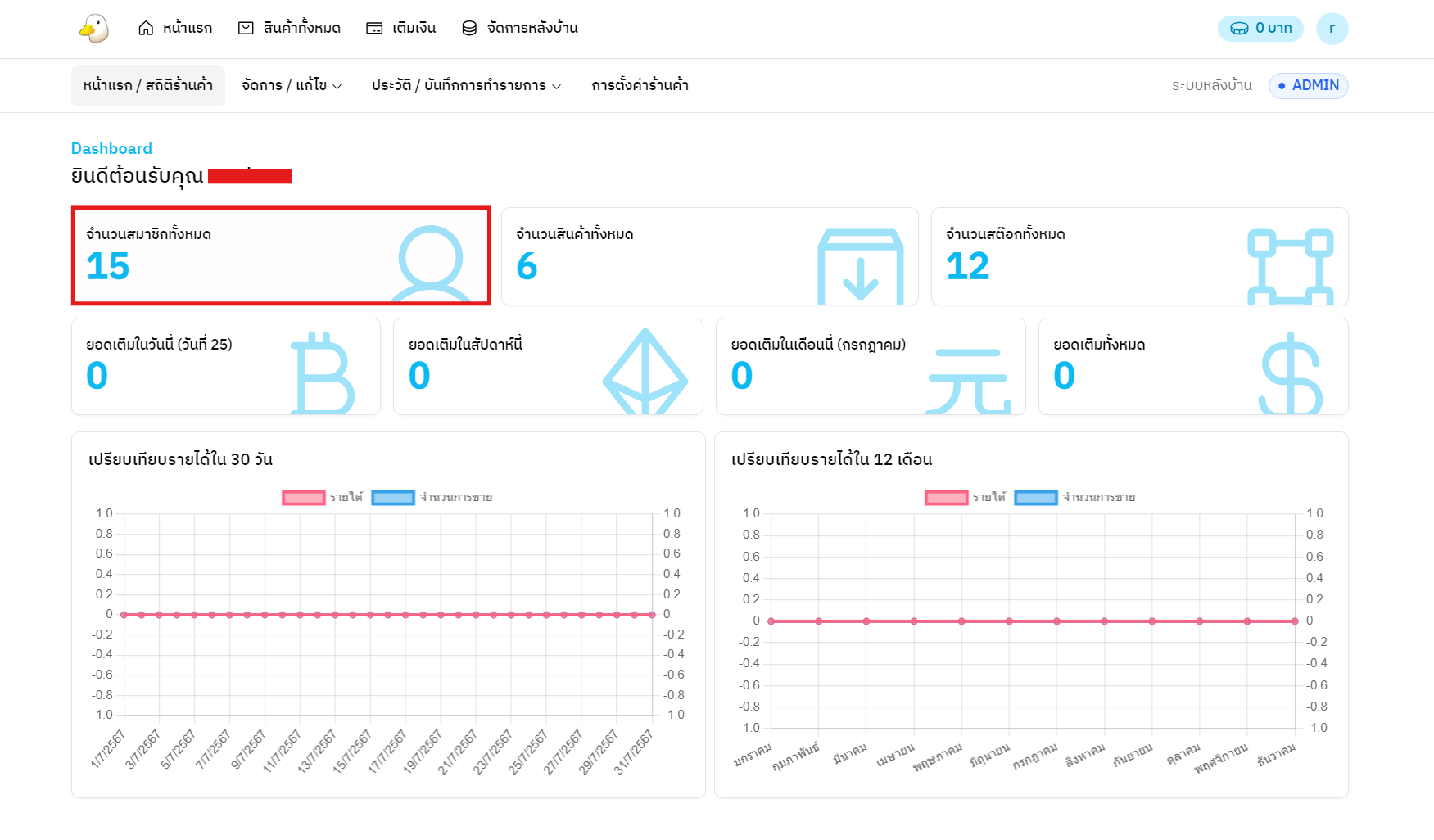Viewport: 1434px width, 840px height.
Task: Click the home icon beside หน้าแรก
Action: tap(146, 29)
